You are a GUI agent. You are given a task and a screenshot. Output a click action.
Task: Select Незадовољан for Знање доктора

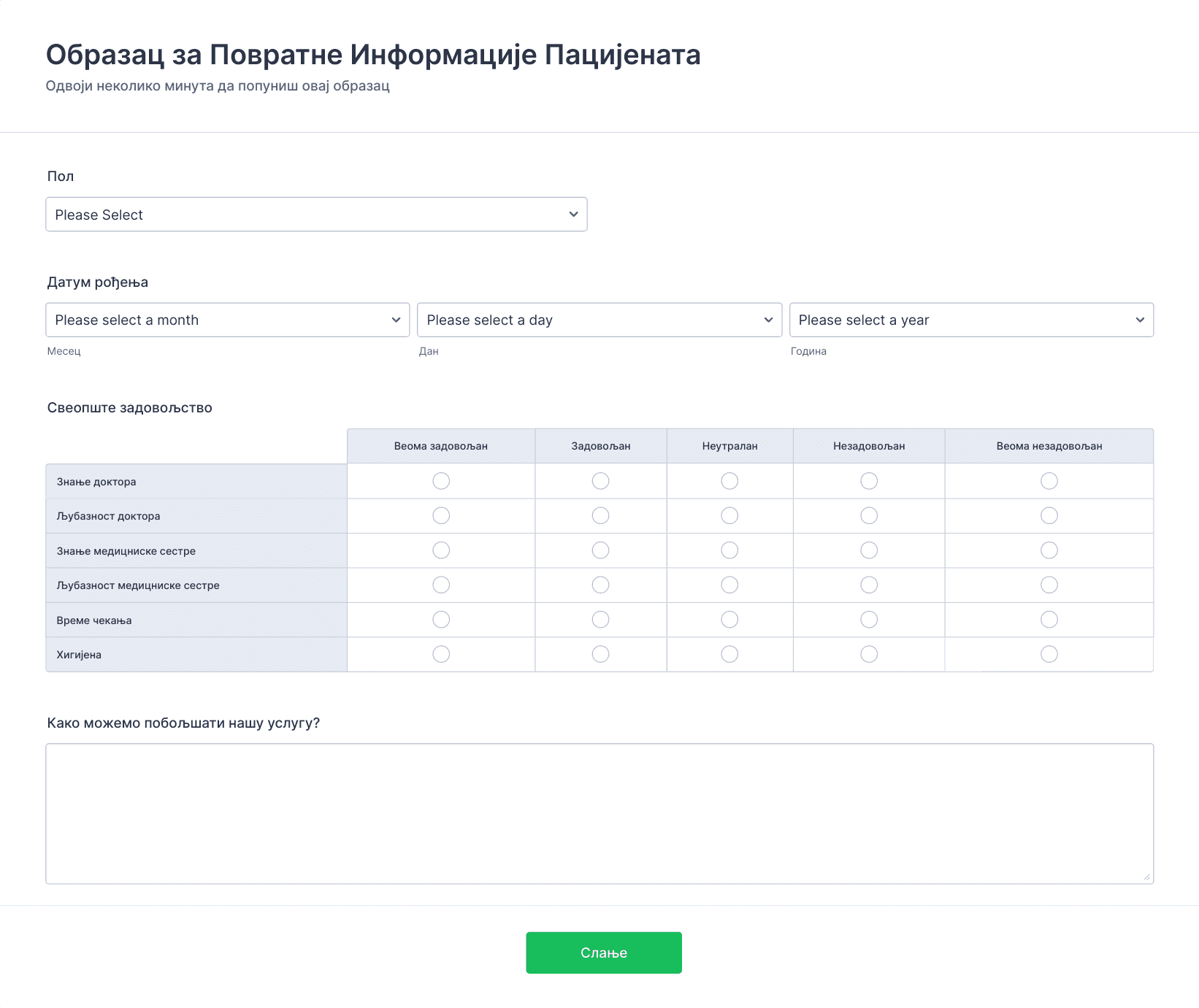coord(869,481)
